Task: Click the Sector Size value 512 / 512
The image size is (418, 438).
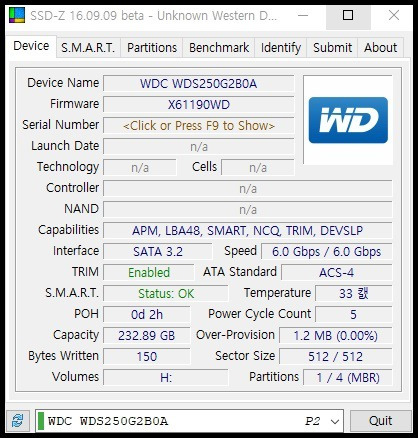Action: pyautogui.click(x=336, y=357)
